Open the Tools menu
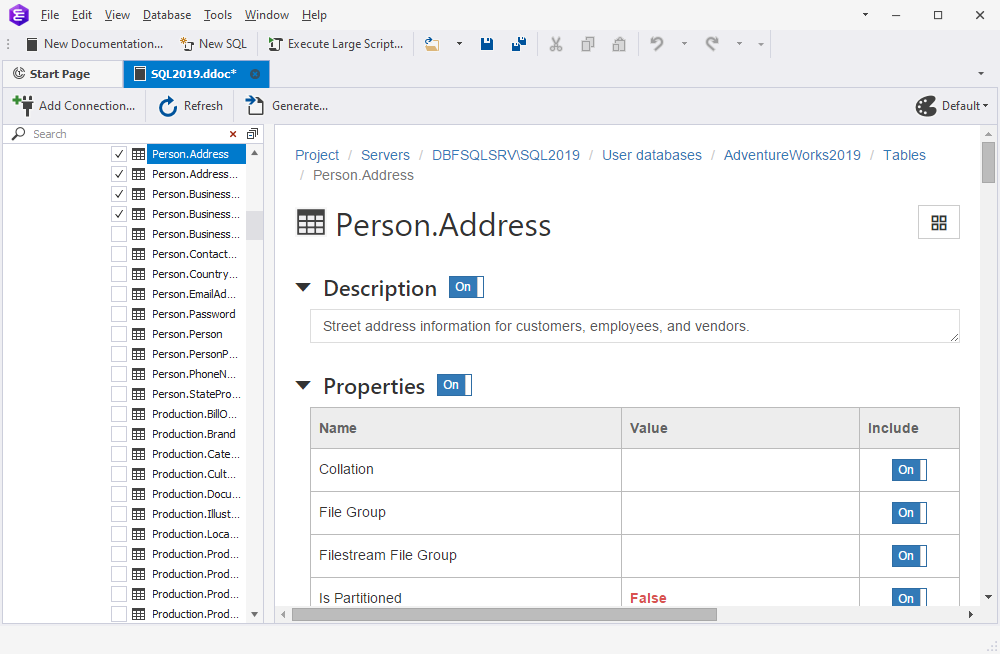The image size is (1000, 654). 218,15
